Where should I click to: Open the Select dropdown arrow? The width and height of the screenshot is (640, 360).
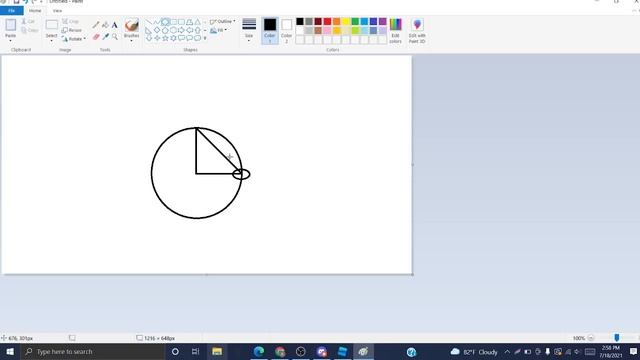pos(51,40)
